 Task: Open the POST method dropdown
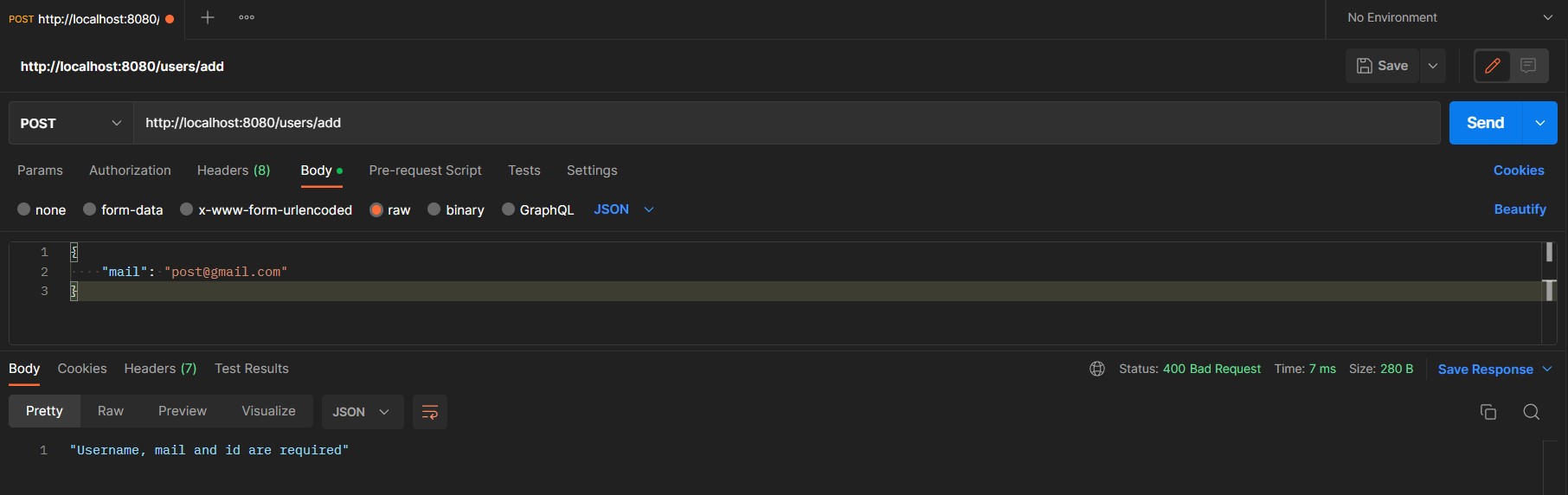(71, 123)
